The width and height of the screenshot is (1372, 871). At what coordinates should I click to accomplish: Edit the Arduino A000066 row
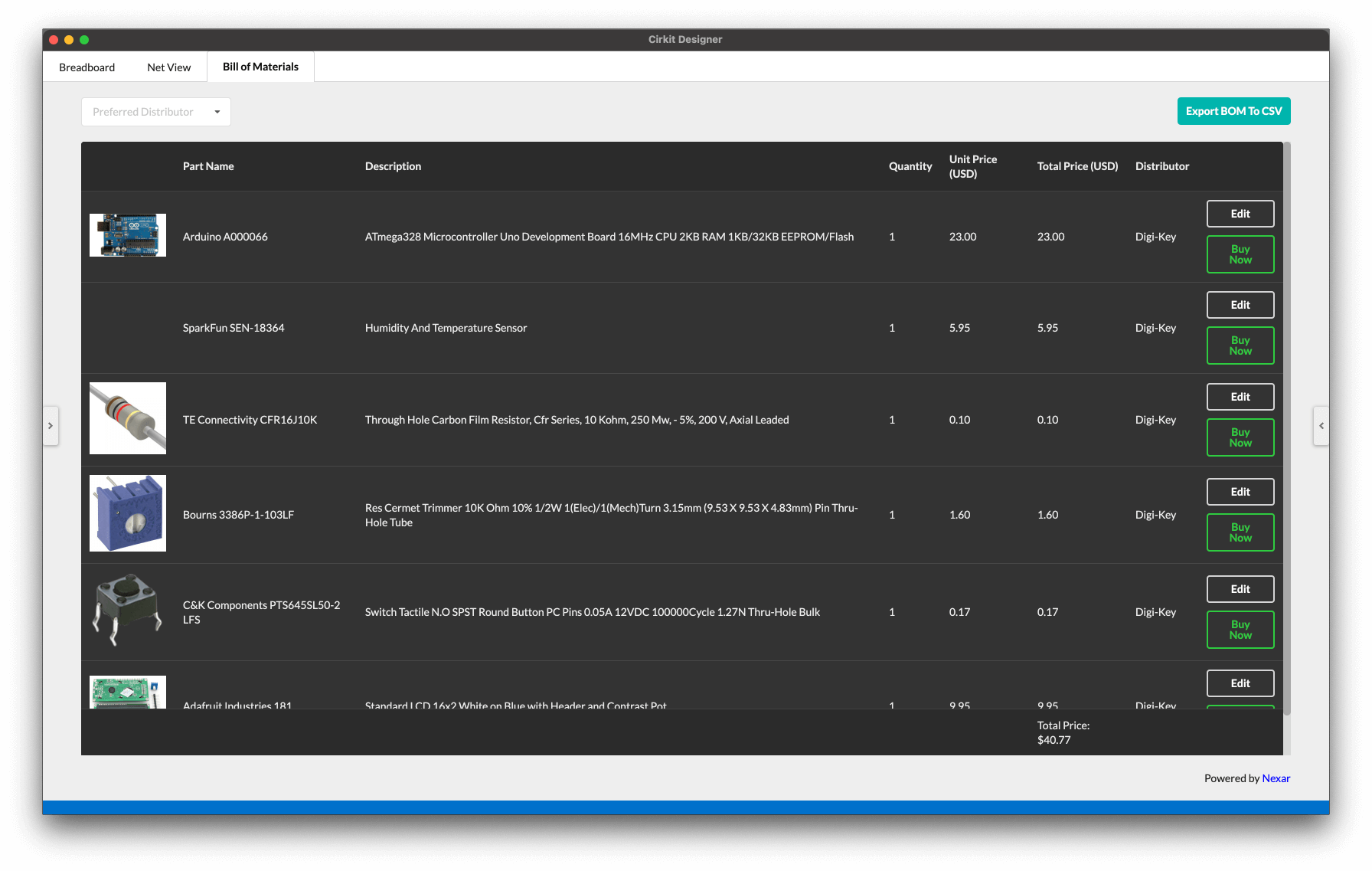pyautogui.click(x=1240, y=214)
